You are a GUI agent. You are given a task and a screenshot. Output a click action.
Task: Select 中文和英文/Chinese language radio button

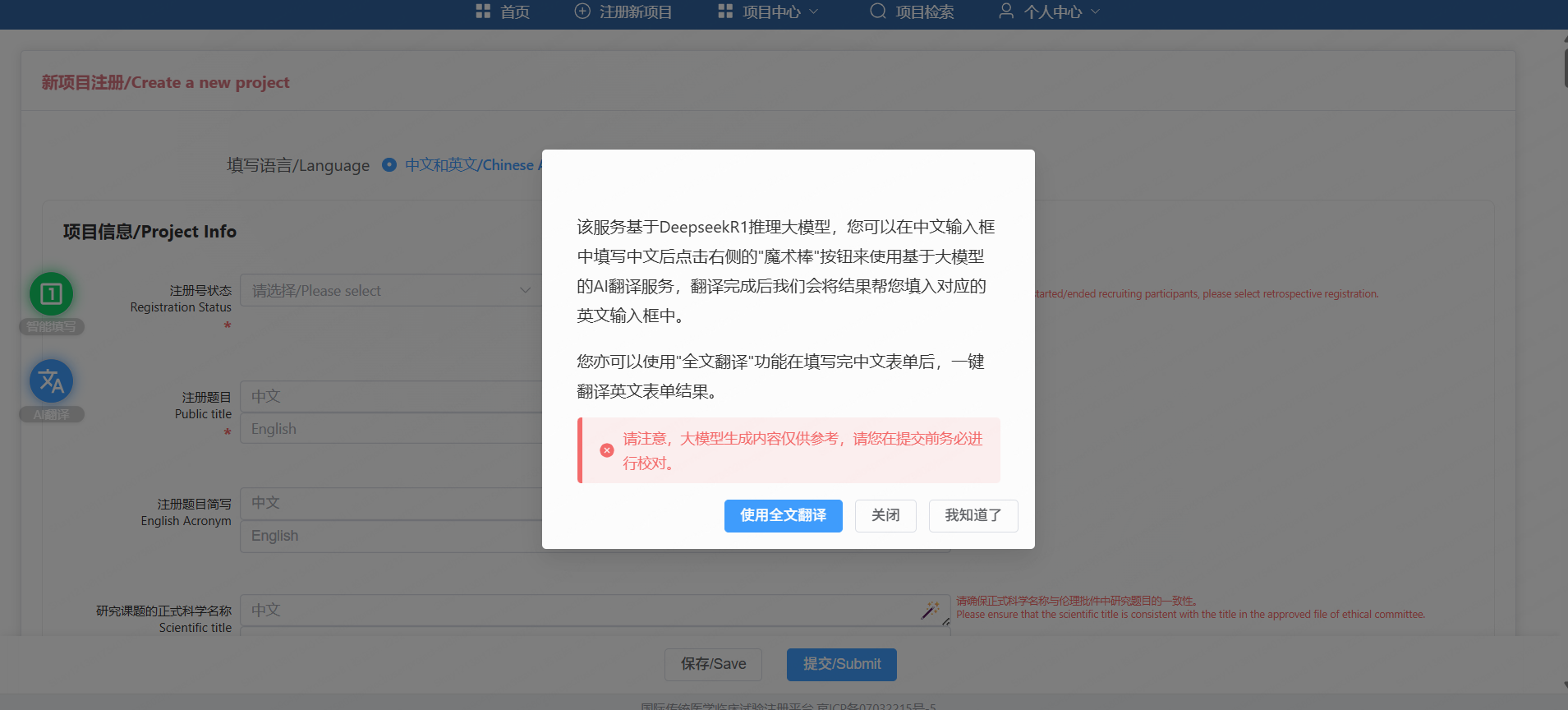click(x=389, y=165)
